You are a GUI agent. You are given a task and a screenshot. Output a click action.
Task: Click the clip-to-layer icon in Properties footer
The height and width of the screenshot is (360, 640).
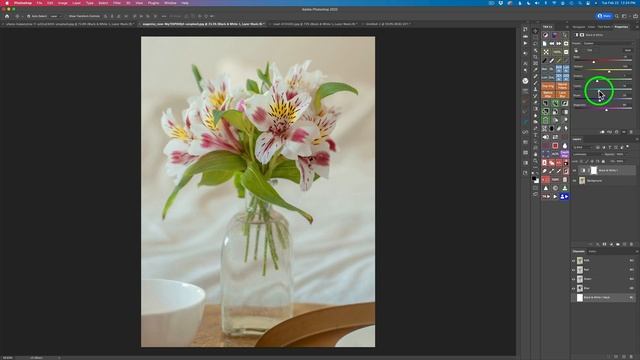point(602,131)
